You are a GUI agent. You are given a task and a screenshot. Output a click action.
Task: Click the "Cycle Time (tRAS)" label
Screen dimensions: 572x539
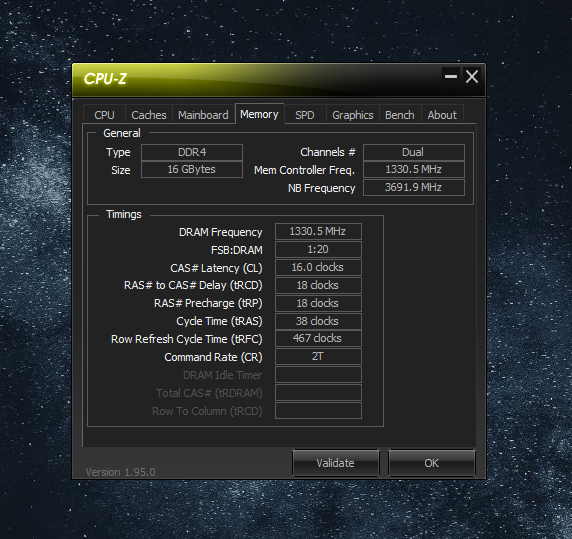[x=220, y=321]
